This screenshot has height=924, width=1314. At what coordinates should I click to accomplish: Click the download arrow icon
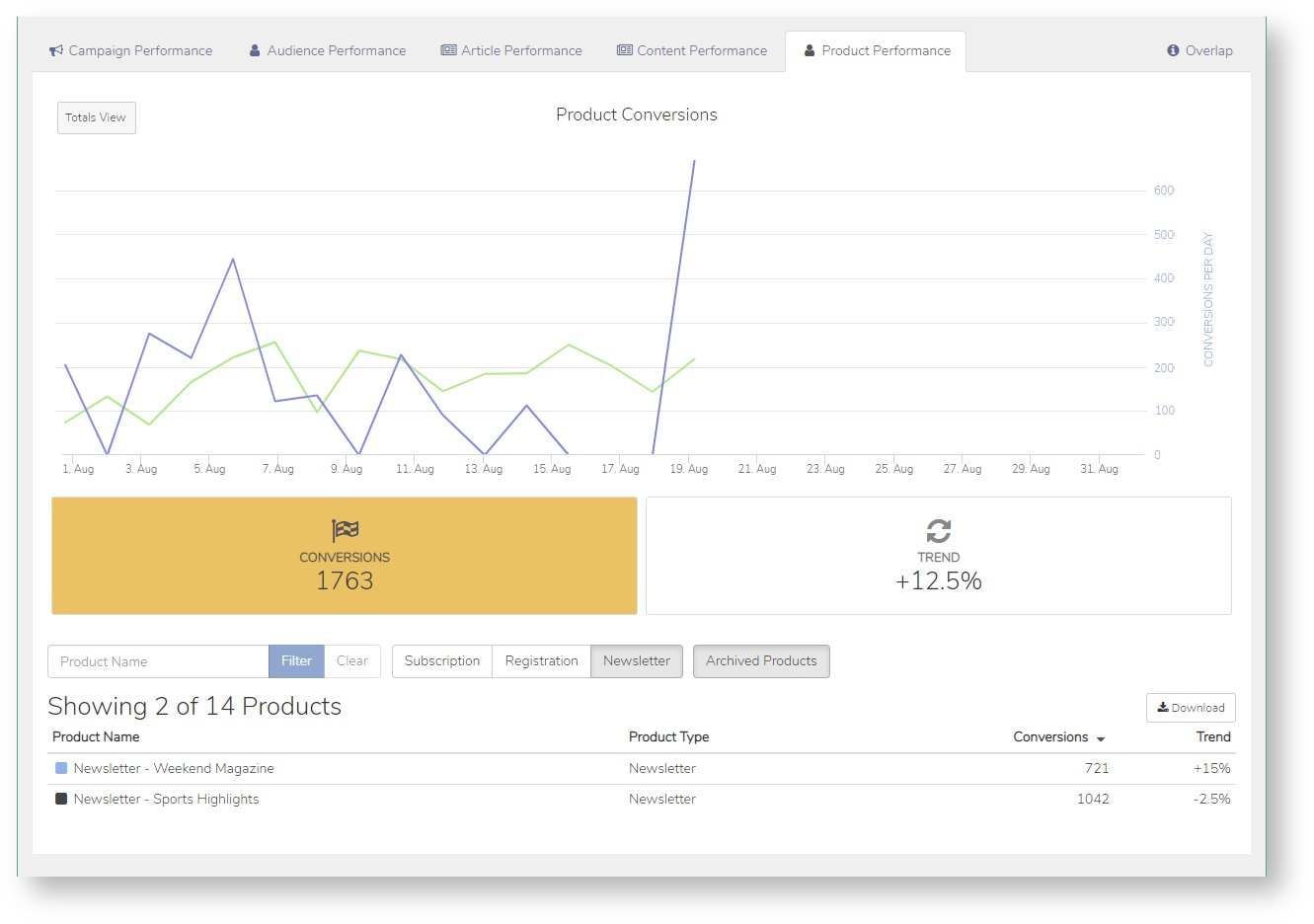pyautogui.click(x=1163, y=707)
